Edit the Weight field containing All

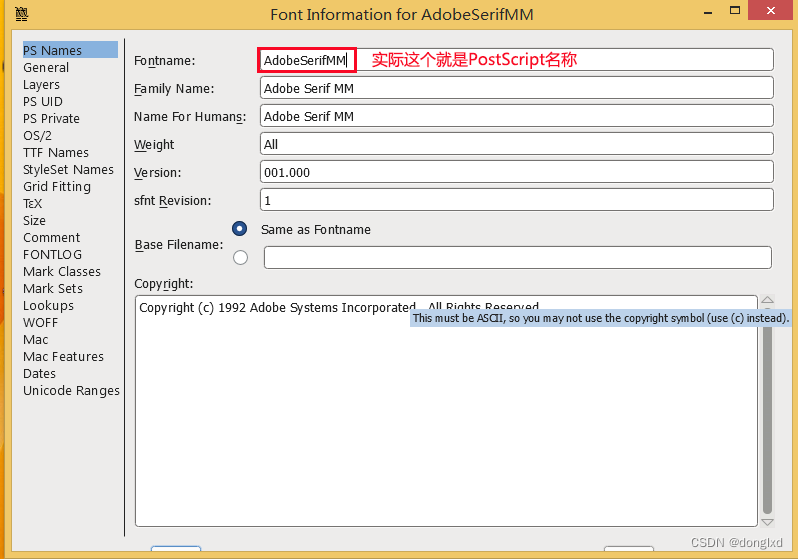[x=517, y=144]
